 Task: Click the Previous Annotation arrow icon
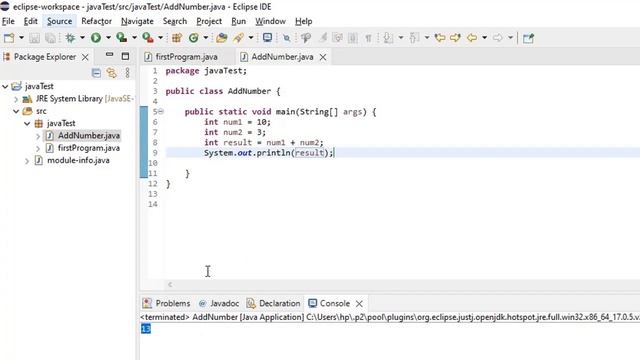414,38
